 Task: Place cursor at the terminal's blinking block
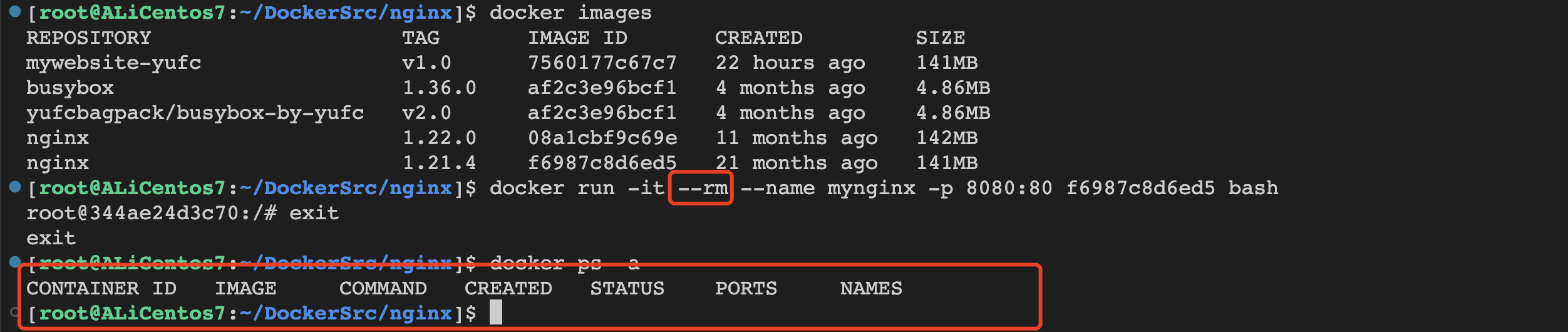pyautogui.click(x=495, y=312)
